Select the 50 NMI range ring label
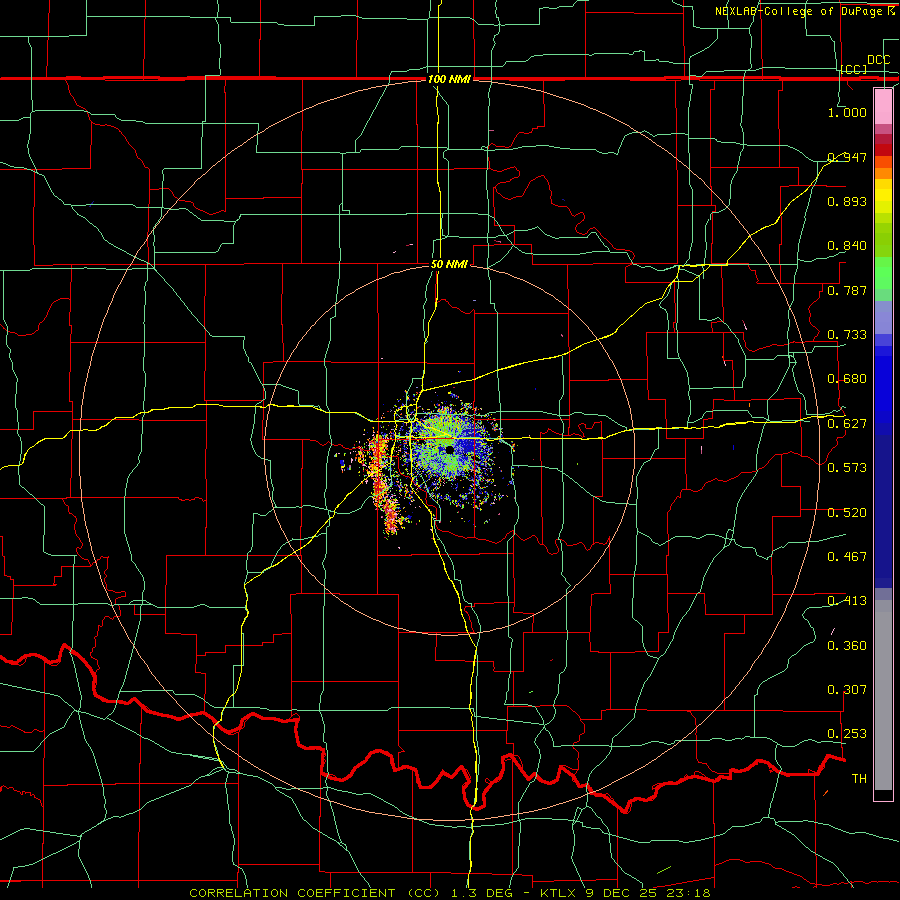900x900 pixels. tap(449, 264)
